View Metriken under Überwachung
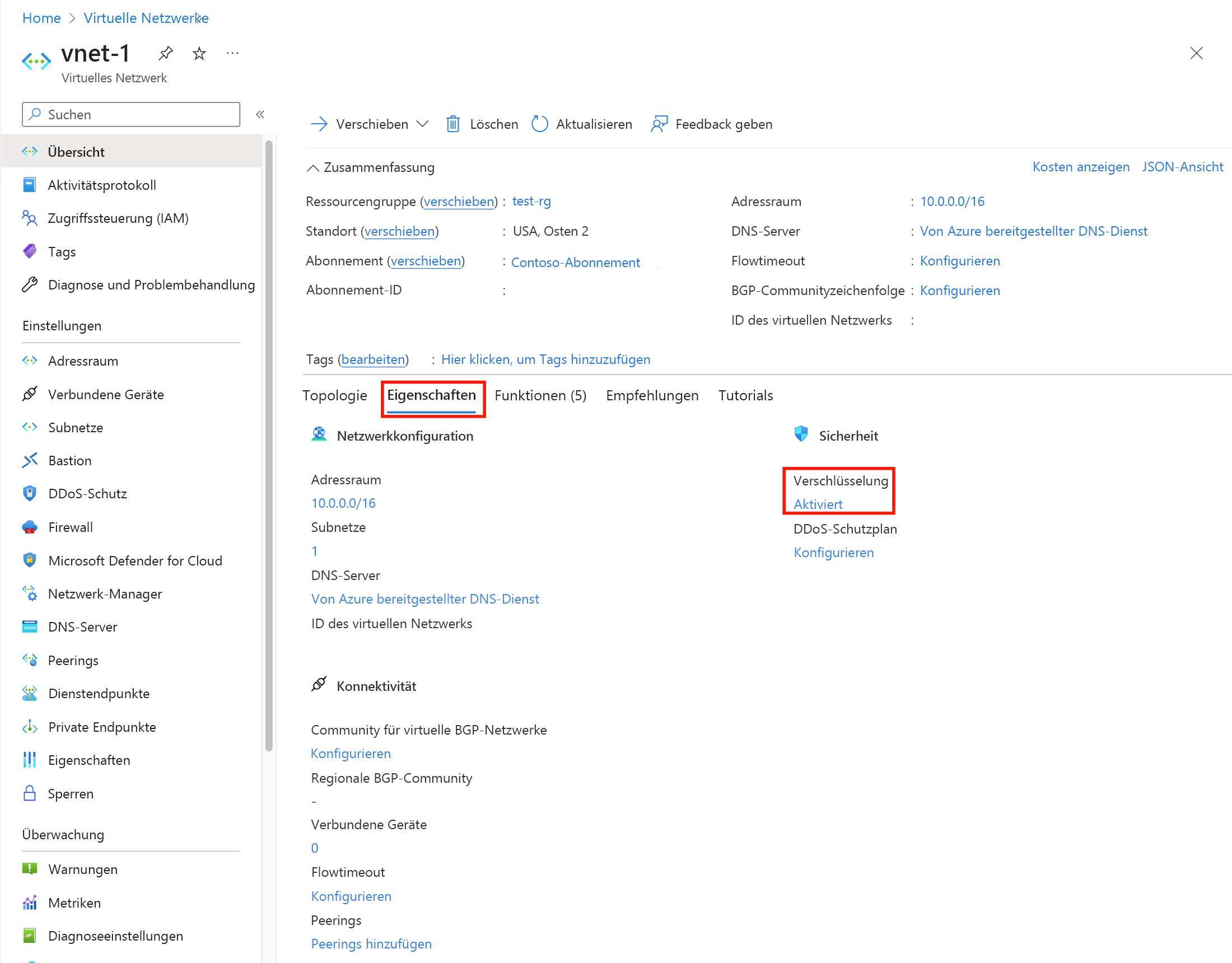The height and width of the screenshot is (963, 1232). 74,903
